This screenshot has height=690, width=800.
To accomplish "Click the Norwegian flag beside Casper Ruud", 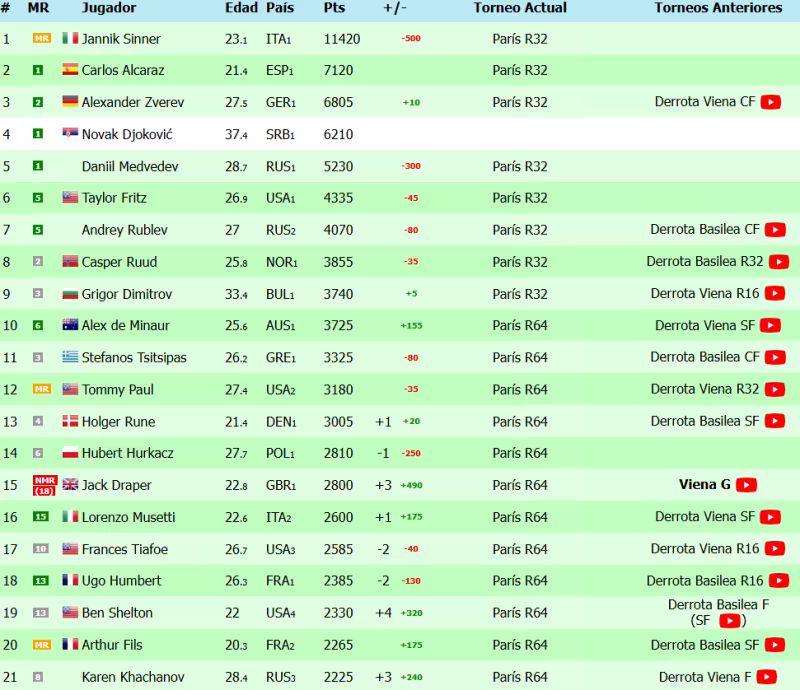I will click(70, 261).
